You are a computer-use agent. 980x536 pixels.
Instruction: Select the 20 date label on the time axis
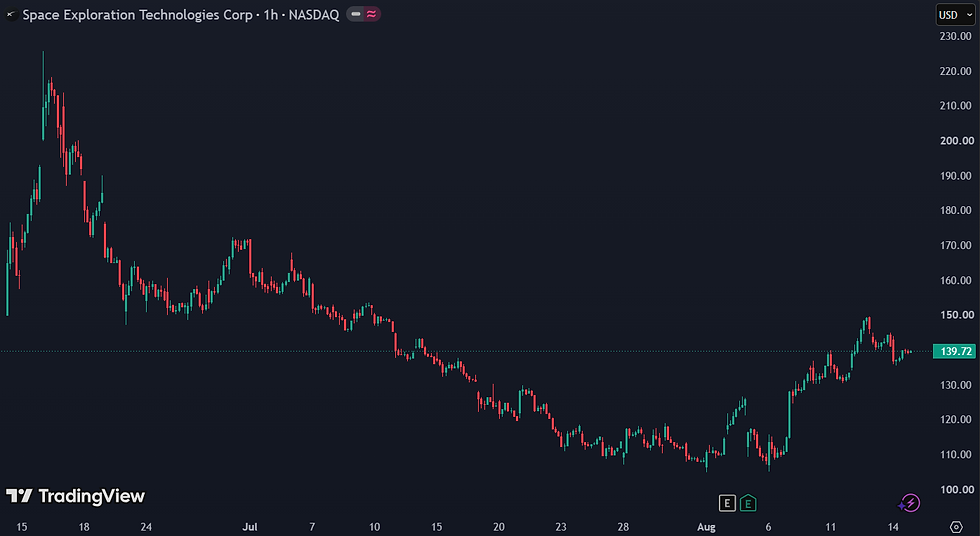click(x=499, y=527)
